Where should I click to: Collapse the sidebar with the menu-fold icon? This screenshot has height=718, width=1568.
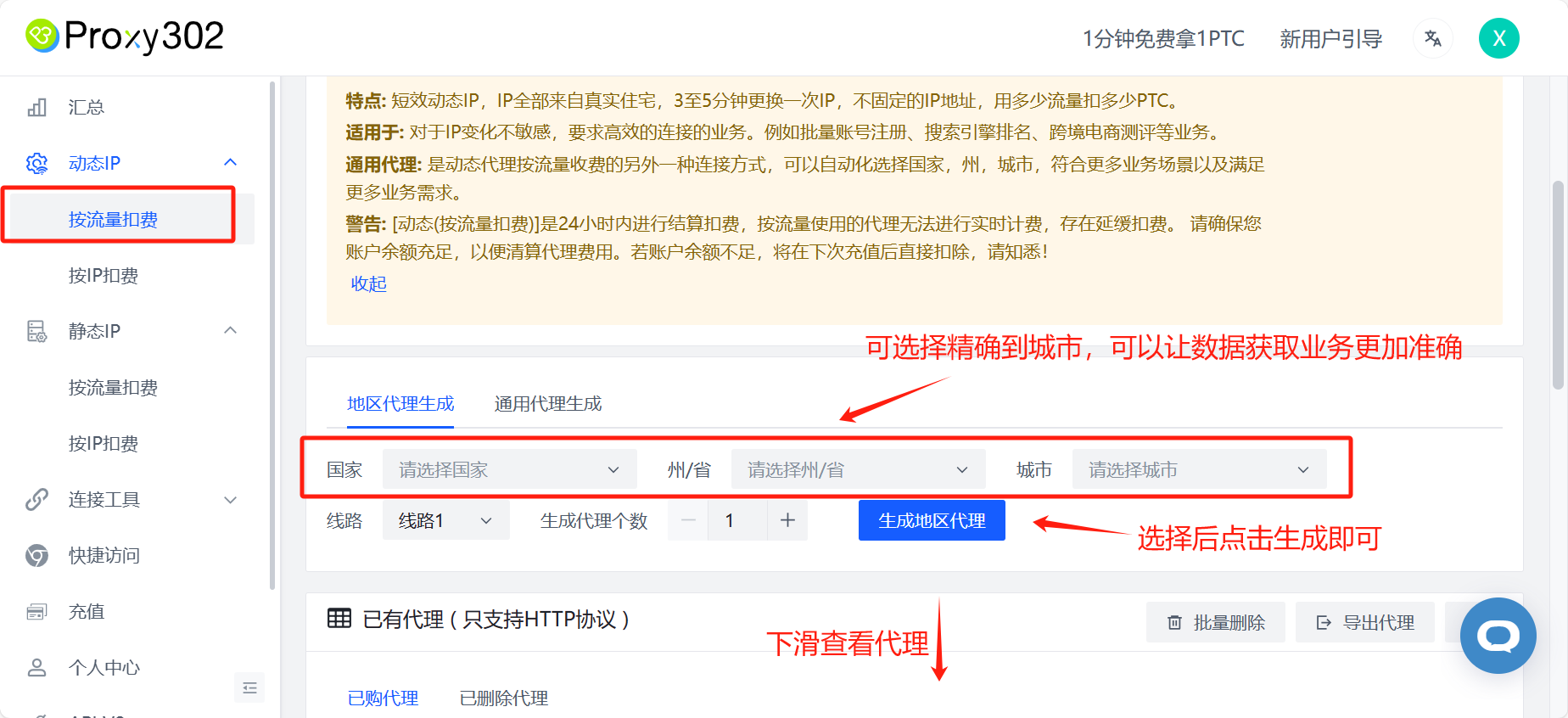tap(249, 687)
